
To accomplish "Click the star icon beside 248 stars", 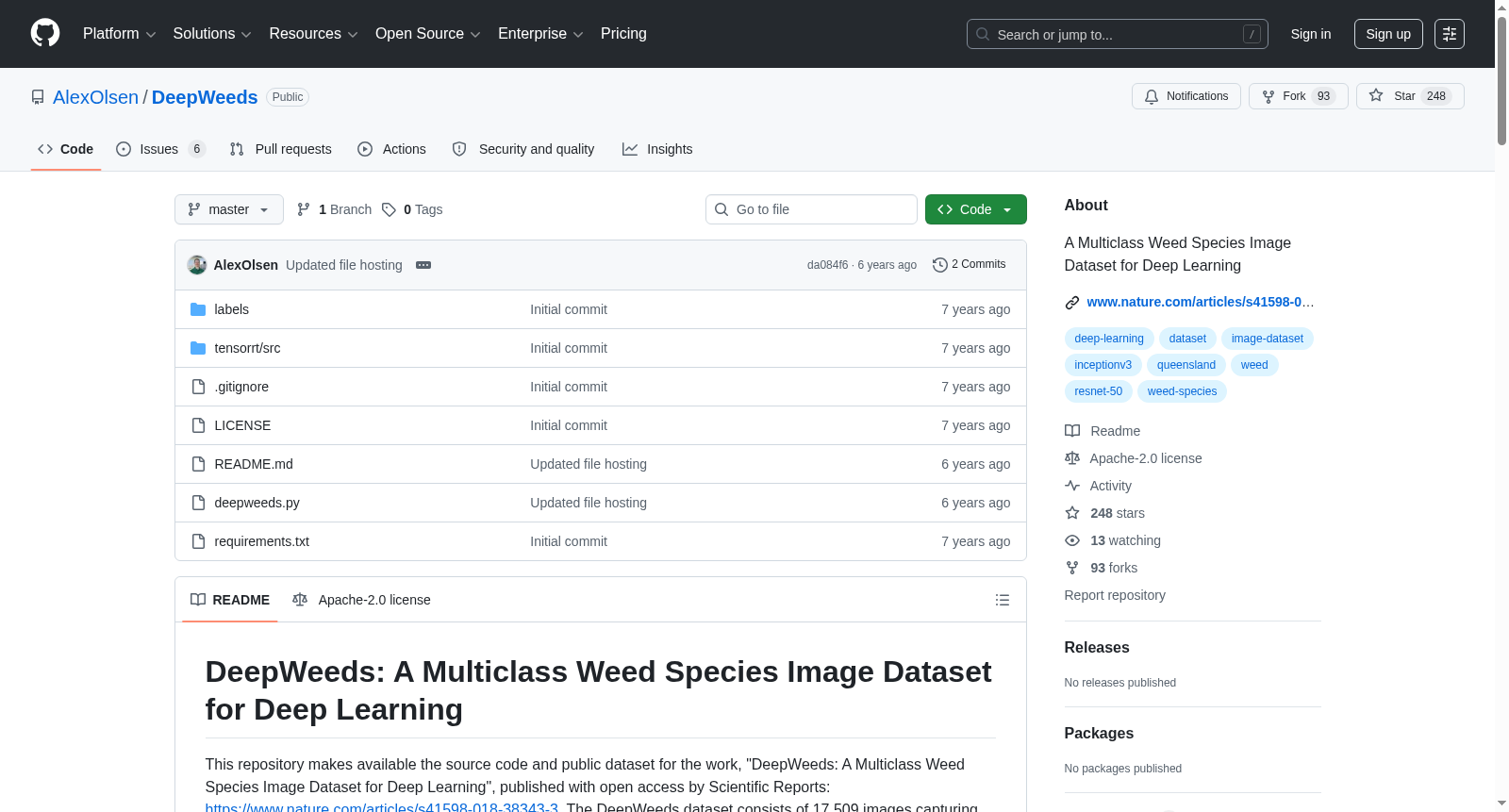I will (1072, 513).
